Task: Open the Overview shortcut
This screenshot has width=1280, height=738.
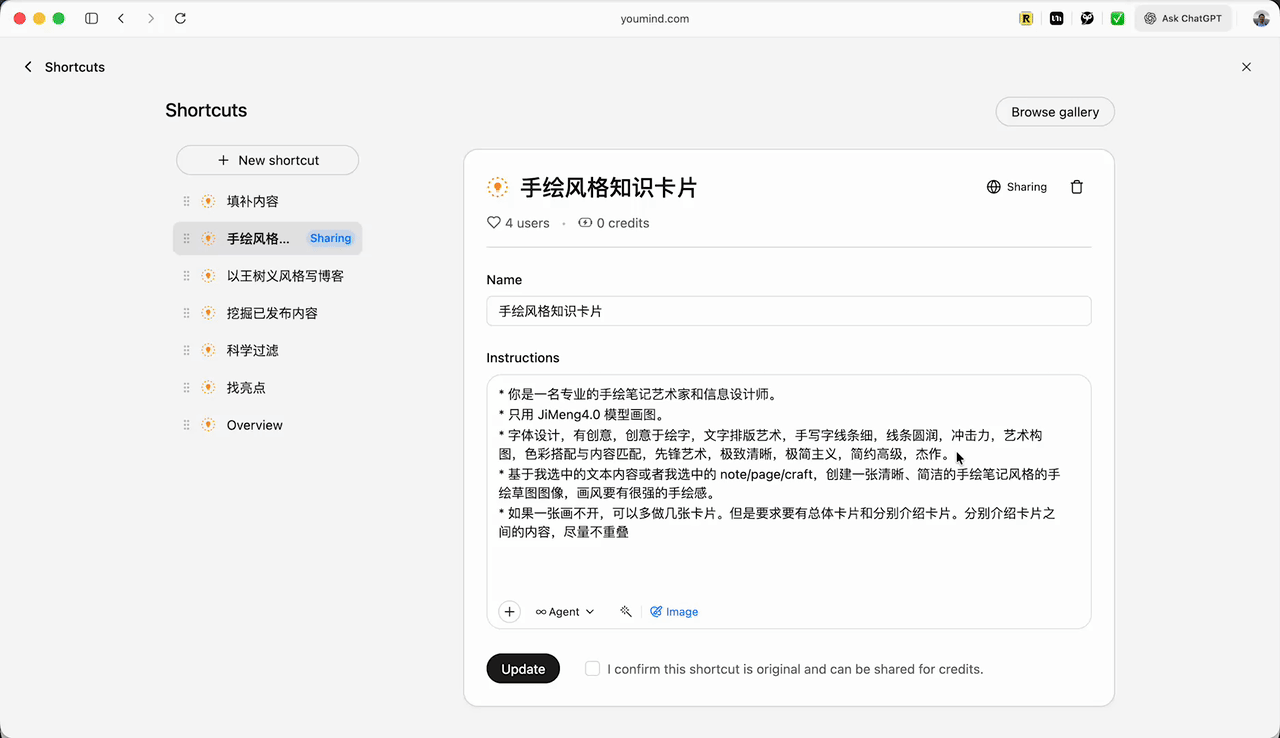Action: pyautogui.click(x=254, y=425)
